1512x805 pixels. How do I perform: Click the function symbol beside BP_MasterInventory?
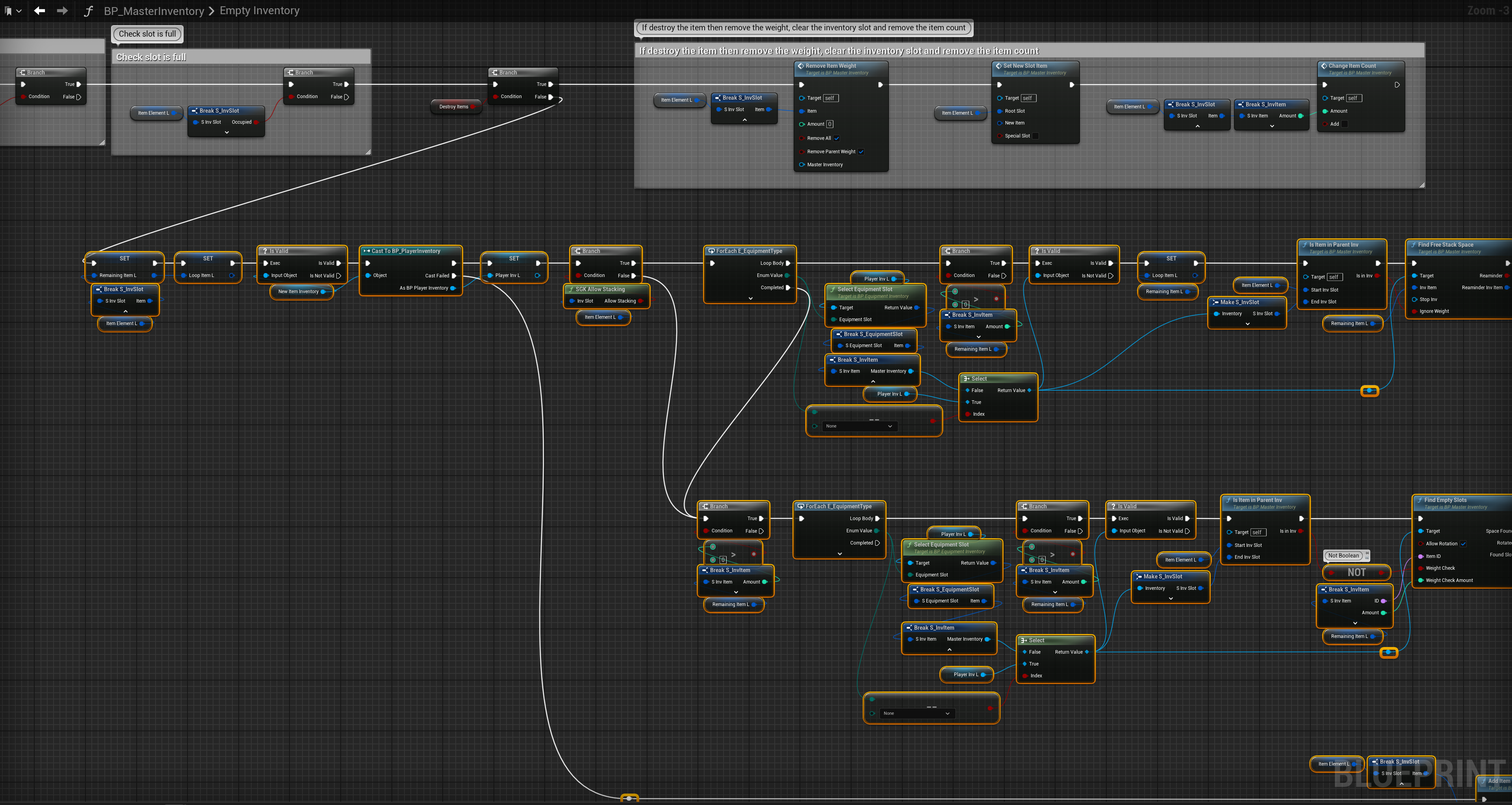(89, 11)
